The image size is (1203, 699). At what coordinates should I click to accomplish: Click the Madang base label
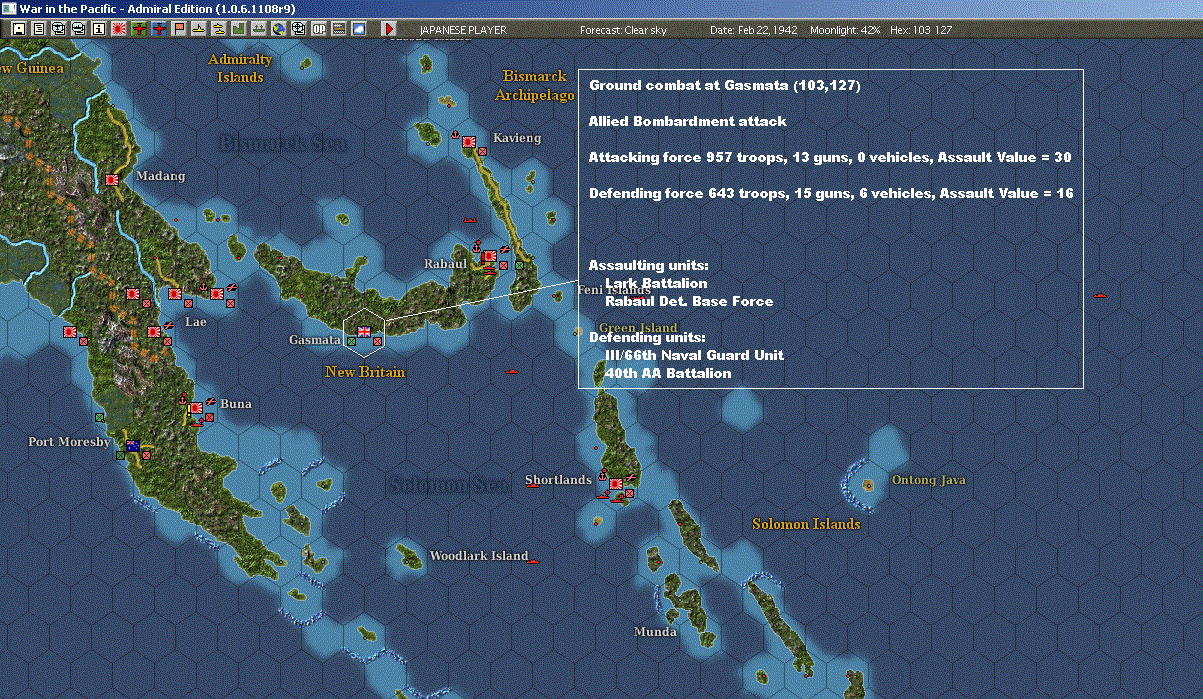pos(161,176)
